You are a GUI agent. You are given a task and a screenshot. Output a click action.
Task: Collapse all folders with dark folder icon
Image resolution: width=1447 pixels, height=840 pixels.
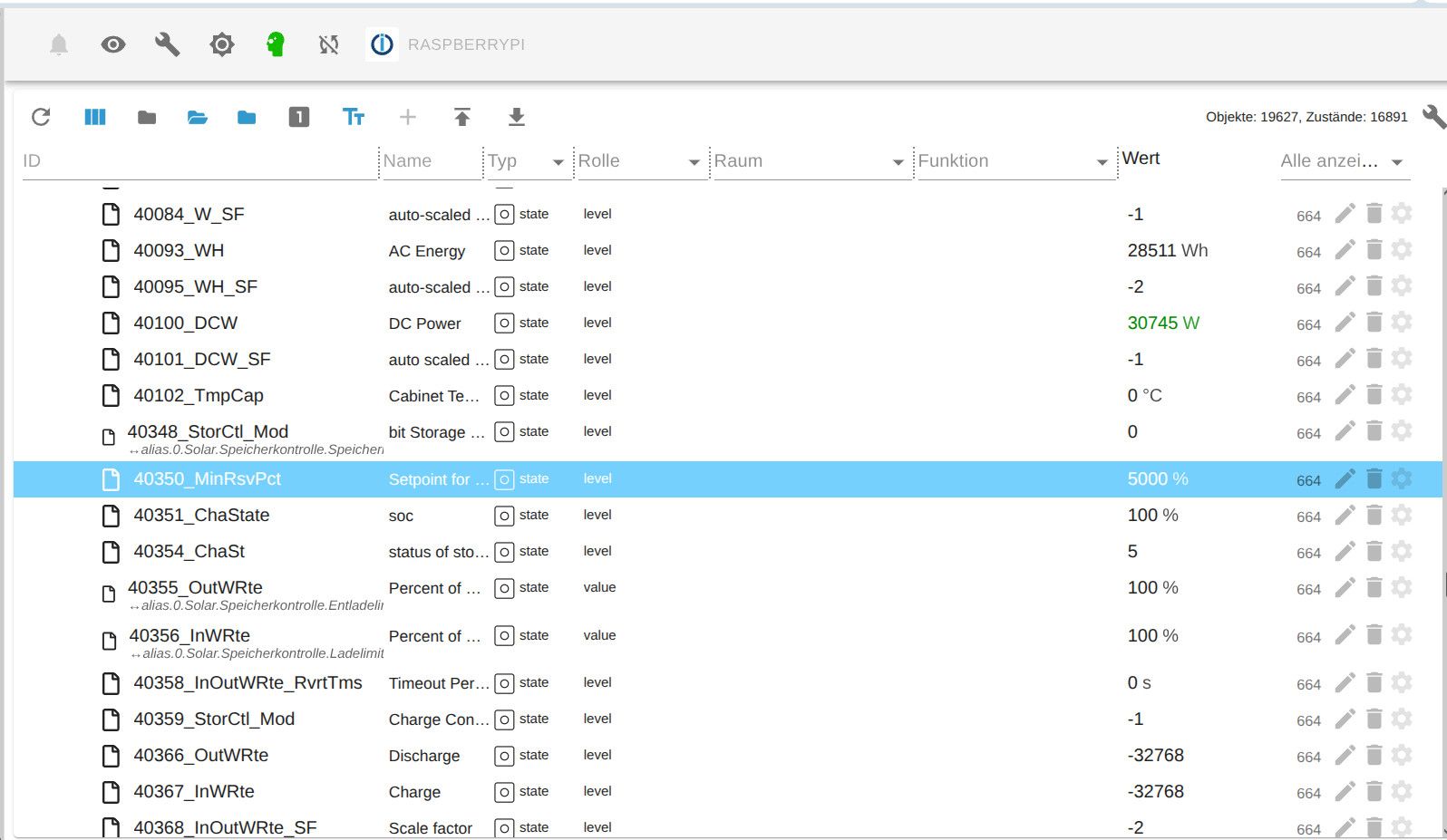[147, 117]
